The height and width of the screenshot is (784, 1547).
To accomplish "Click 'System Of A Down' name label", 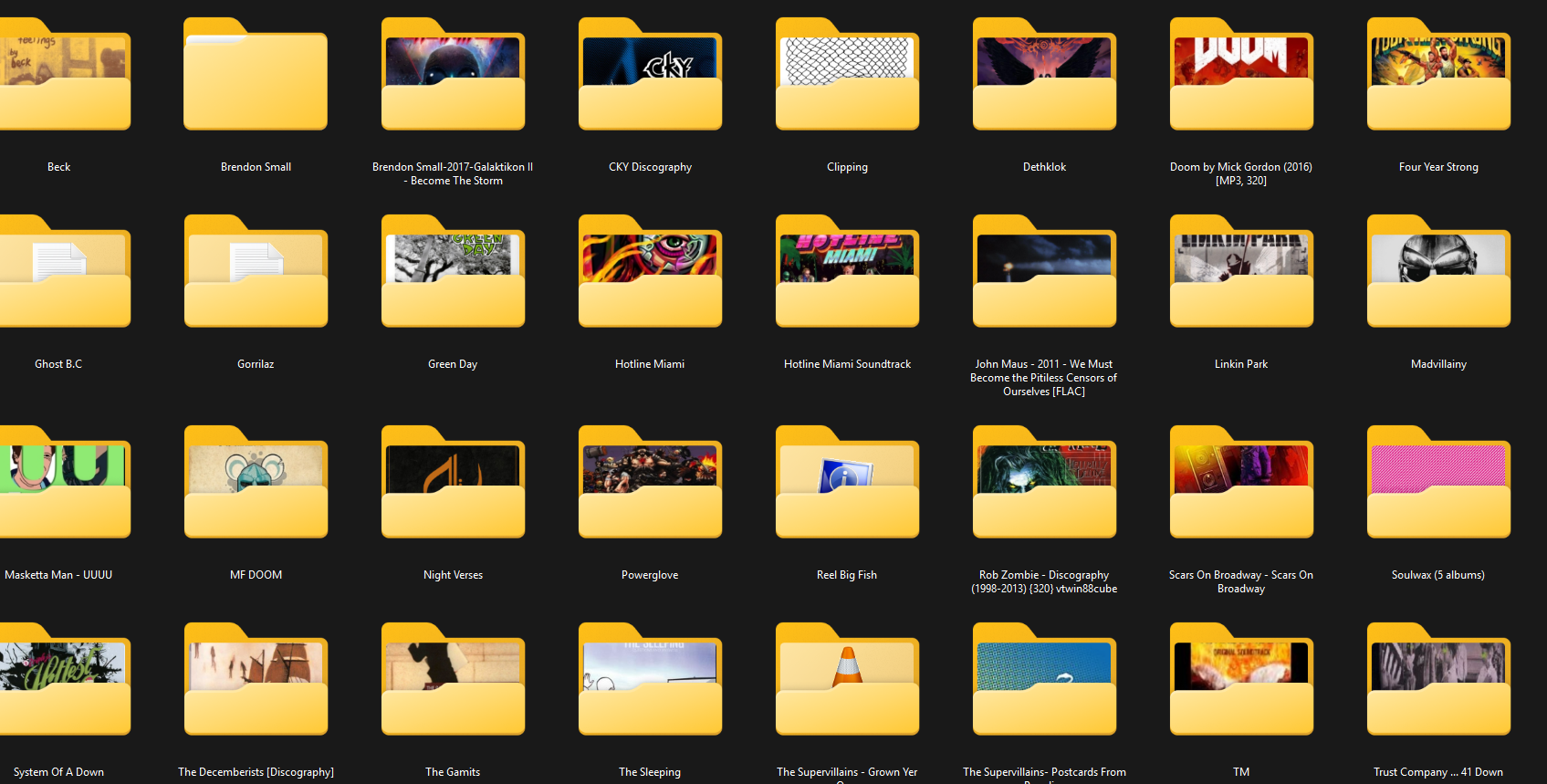I will [58, 772].
